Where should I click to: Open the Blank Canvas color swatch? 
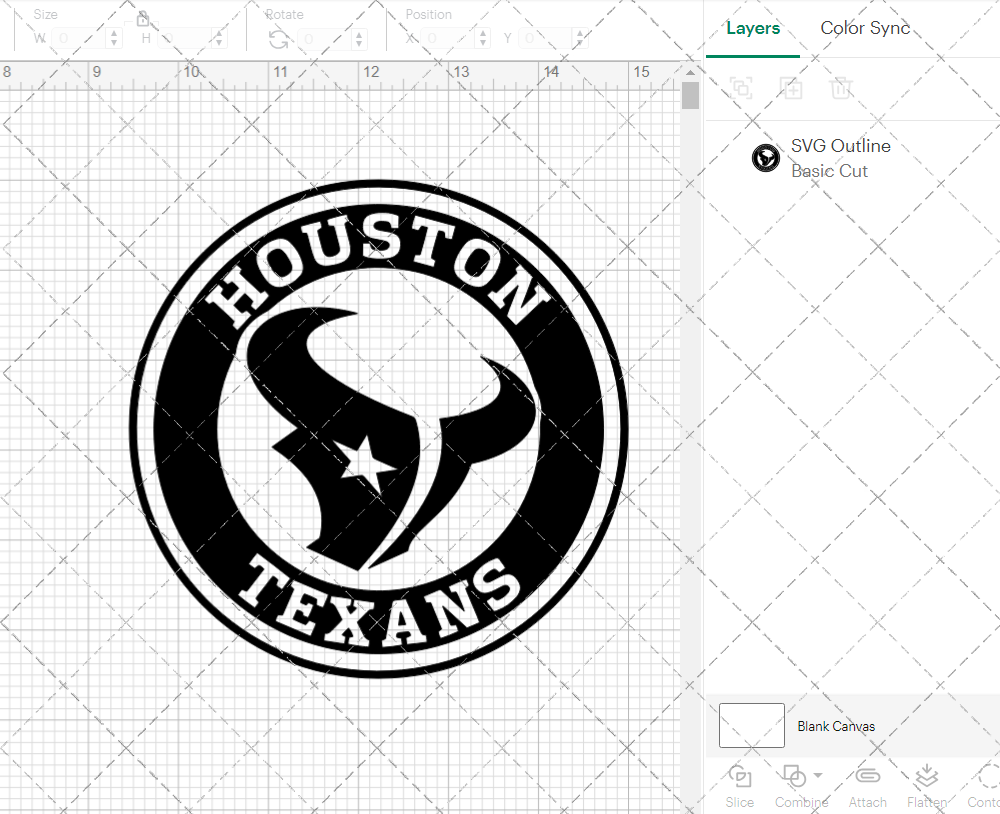(750, 726)
